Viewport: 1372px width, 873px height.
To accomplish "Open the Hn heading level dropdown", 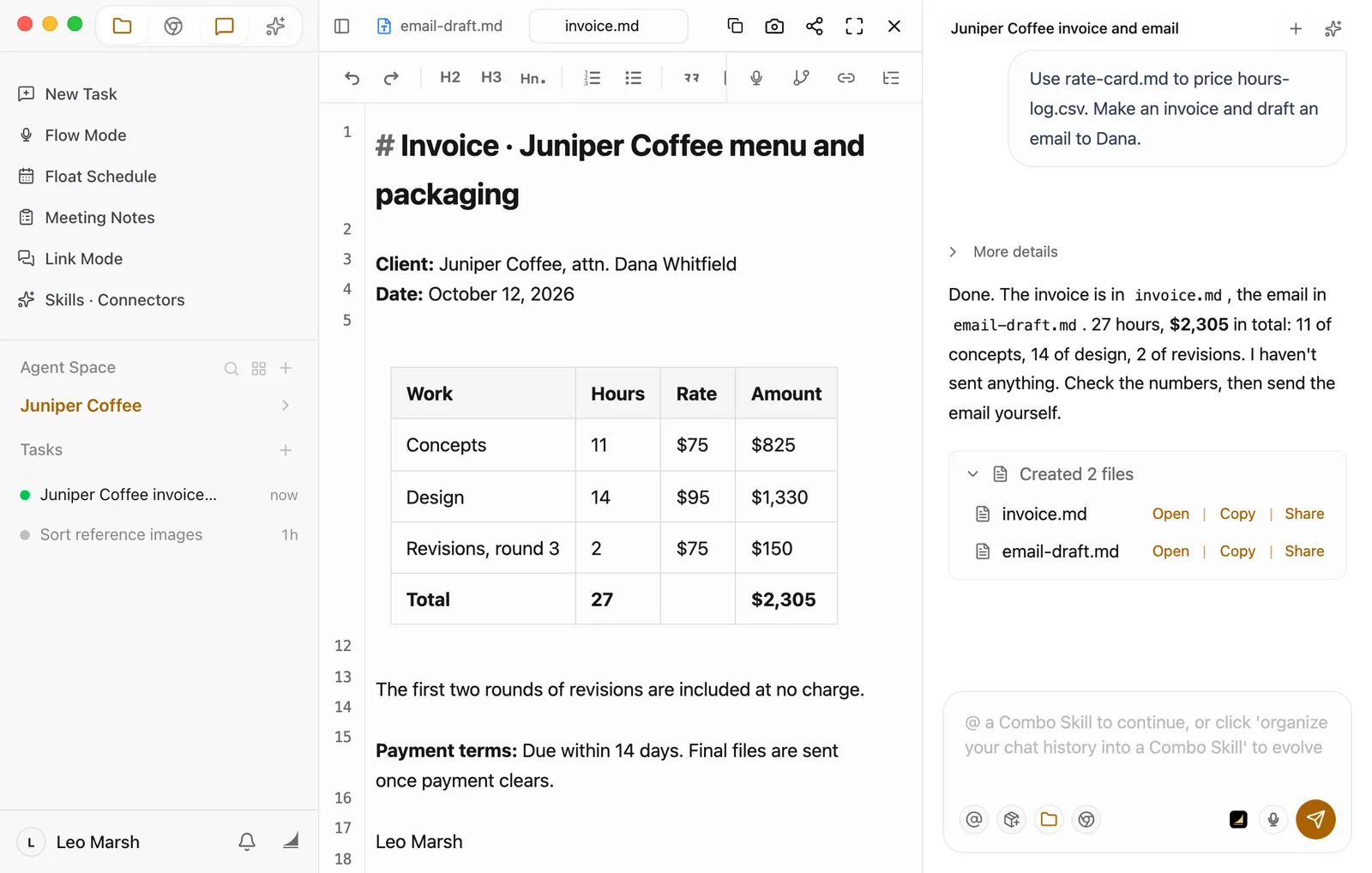I will (533, 78).
